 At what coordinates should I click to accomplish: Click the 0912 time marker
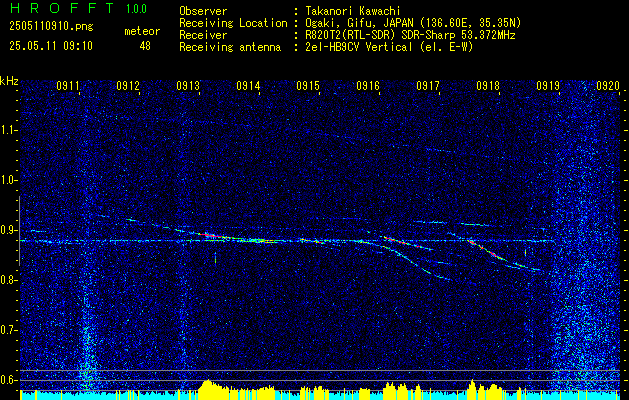(128, 85)
